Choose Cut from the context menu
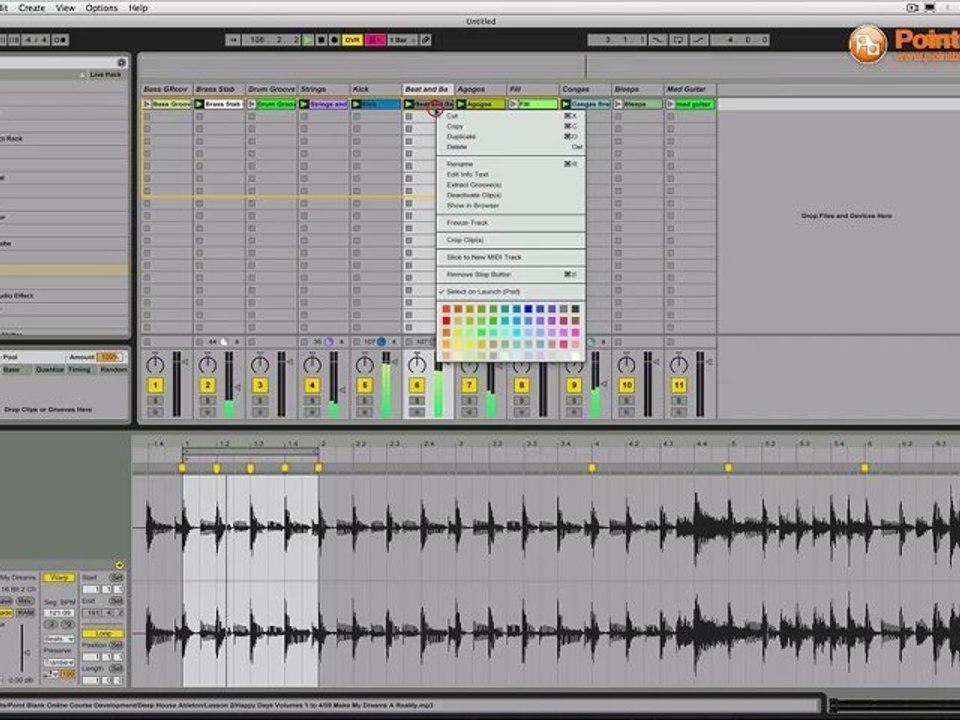This screenshot has width=960, height=720. pyautogui.click(x=511, y=116)
